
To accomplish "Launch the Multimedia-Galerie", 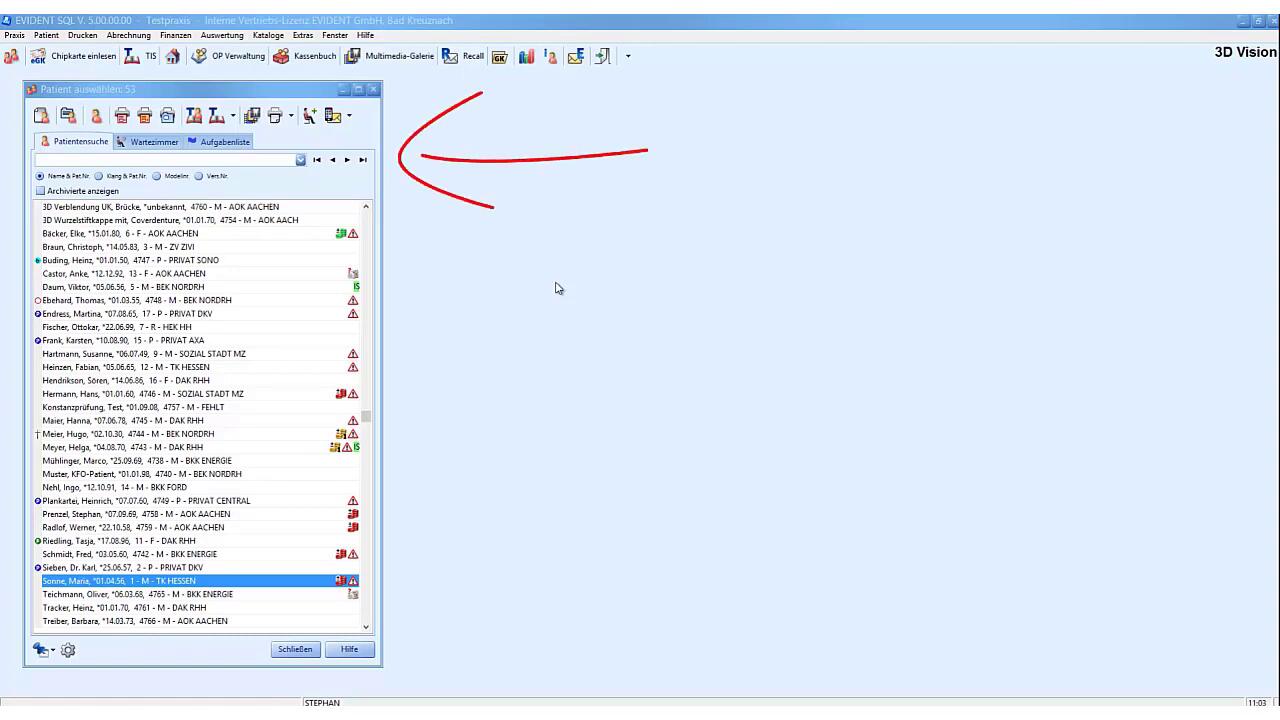I will tap(390, 57).
